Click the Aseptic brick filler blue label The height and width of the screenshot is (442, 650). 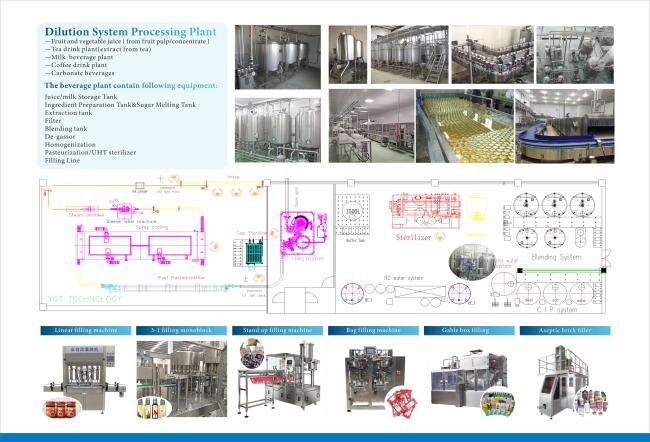tap(566, 329)
